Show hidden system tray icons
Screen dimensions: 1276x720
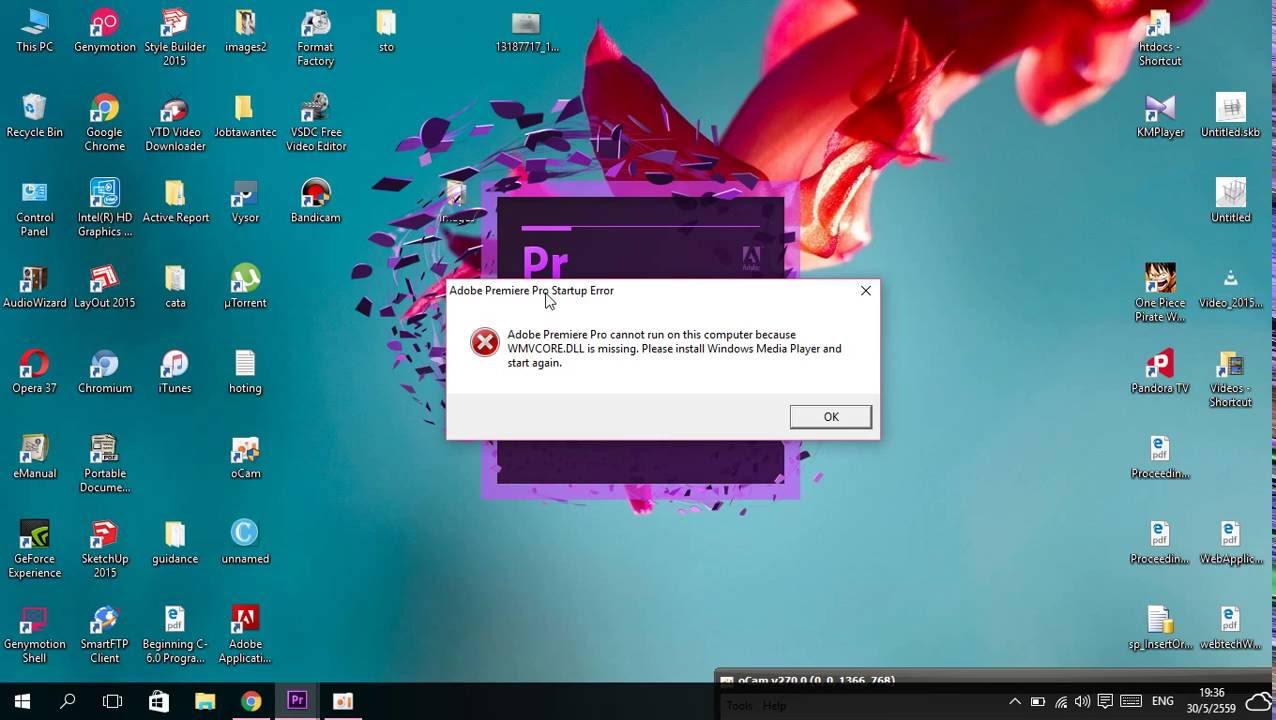1014,702
